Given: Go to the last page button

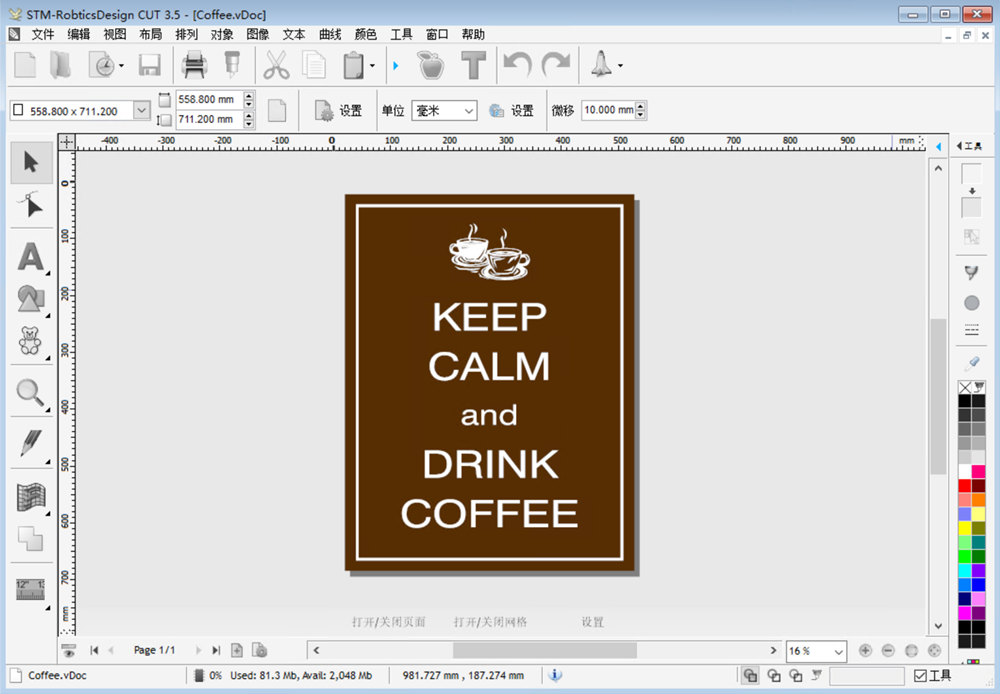Looking at the screenshot, I should coord(216,651).
